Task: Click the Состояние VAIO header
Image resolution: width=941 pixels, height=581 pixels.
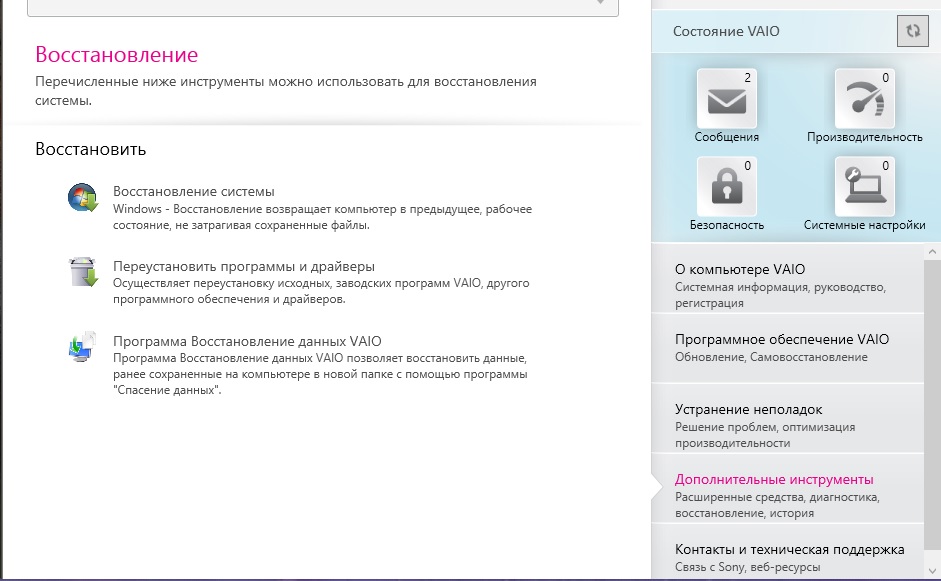Action: (726, 31)
